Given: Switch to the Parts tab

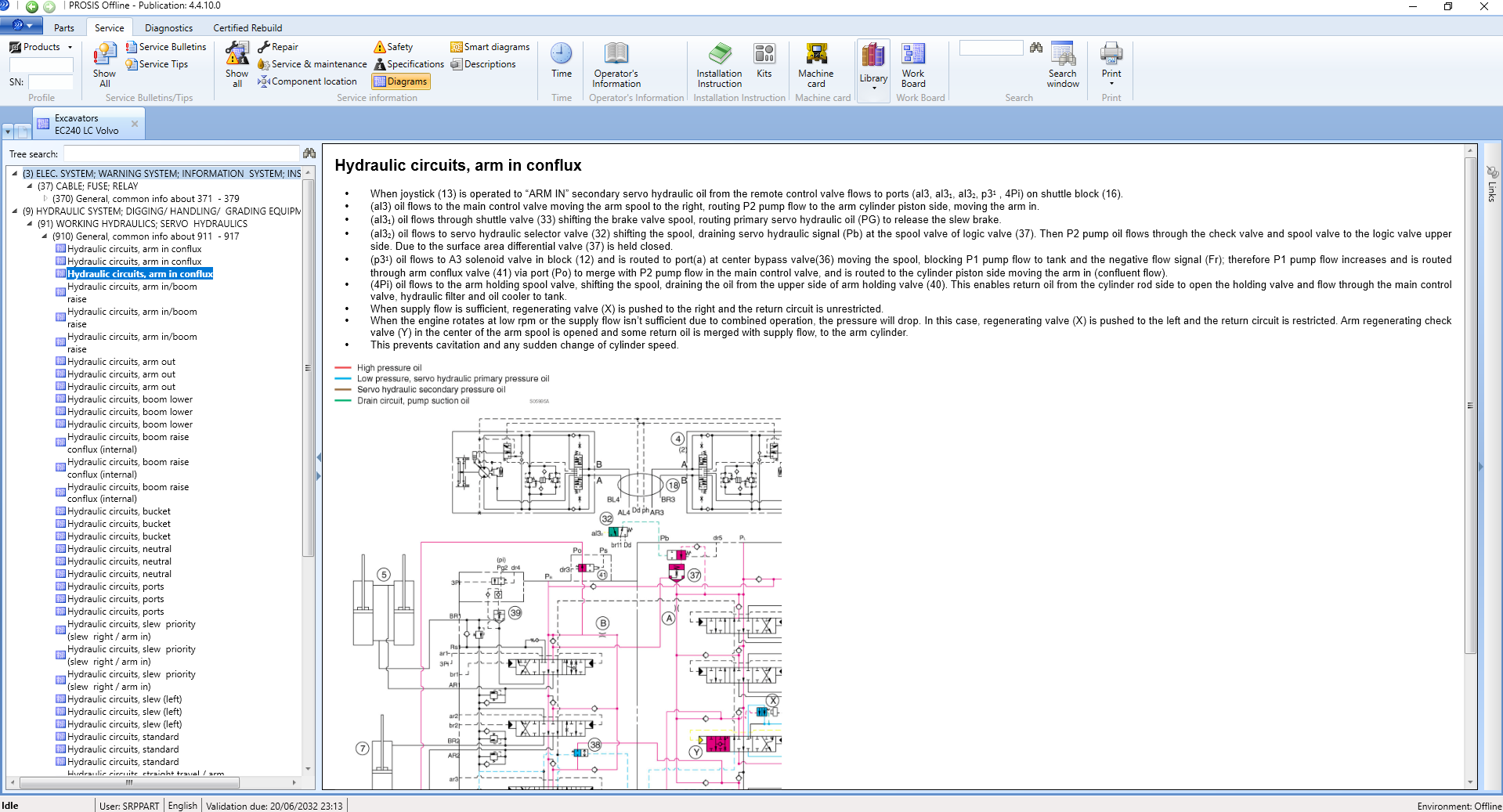Looking at the screenshot, I should (x=63, y=27).
